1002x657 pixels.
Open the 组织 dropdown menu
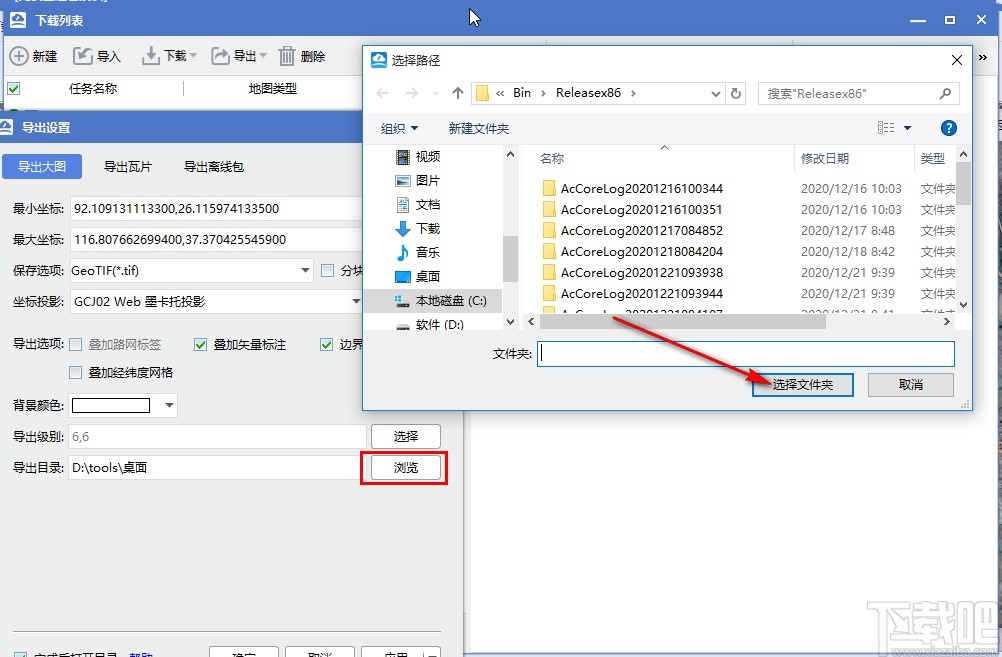click(x=399, y=128)
